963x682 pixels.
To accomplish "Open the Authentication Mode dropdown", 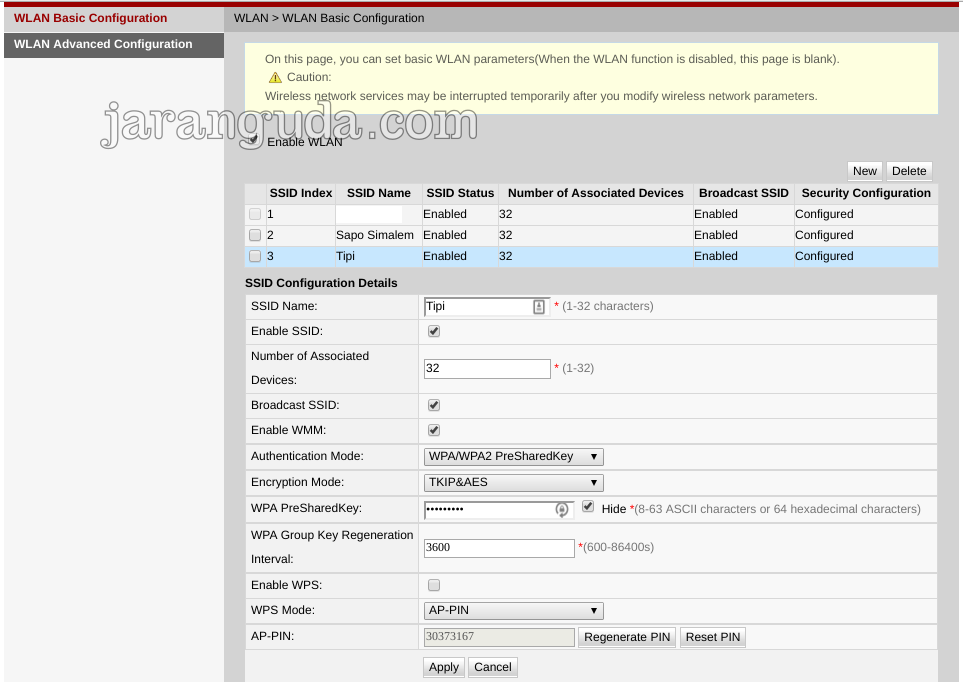I will point(513,457).
